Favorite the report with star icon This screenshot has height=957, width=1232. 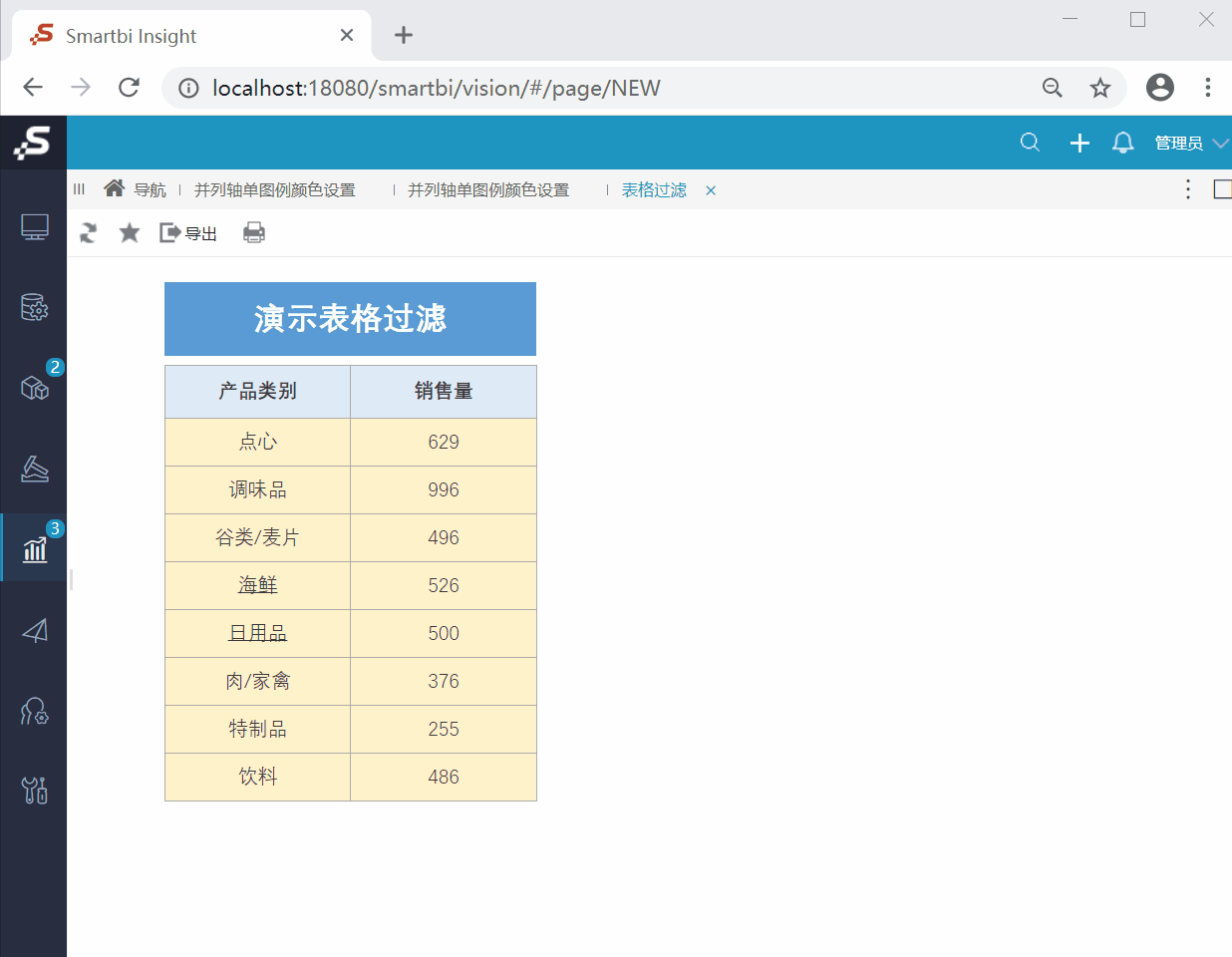pos(130,233)
